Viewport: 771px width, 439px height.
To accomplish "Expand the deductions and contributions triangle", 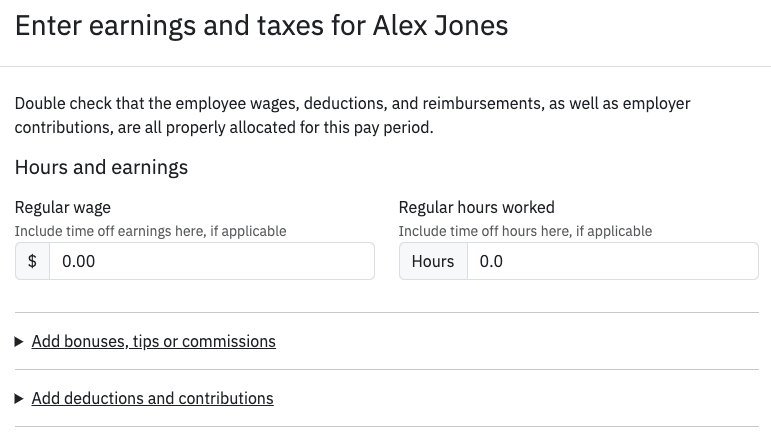I will tap(19, 399).
